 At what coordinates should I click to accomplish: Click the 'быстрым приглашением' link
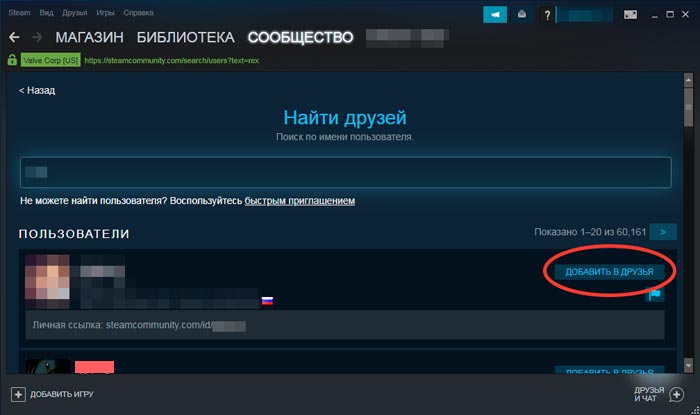click(x=300, y=201)
